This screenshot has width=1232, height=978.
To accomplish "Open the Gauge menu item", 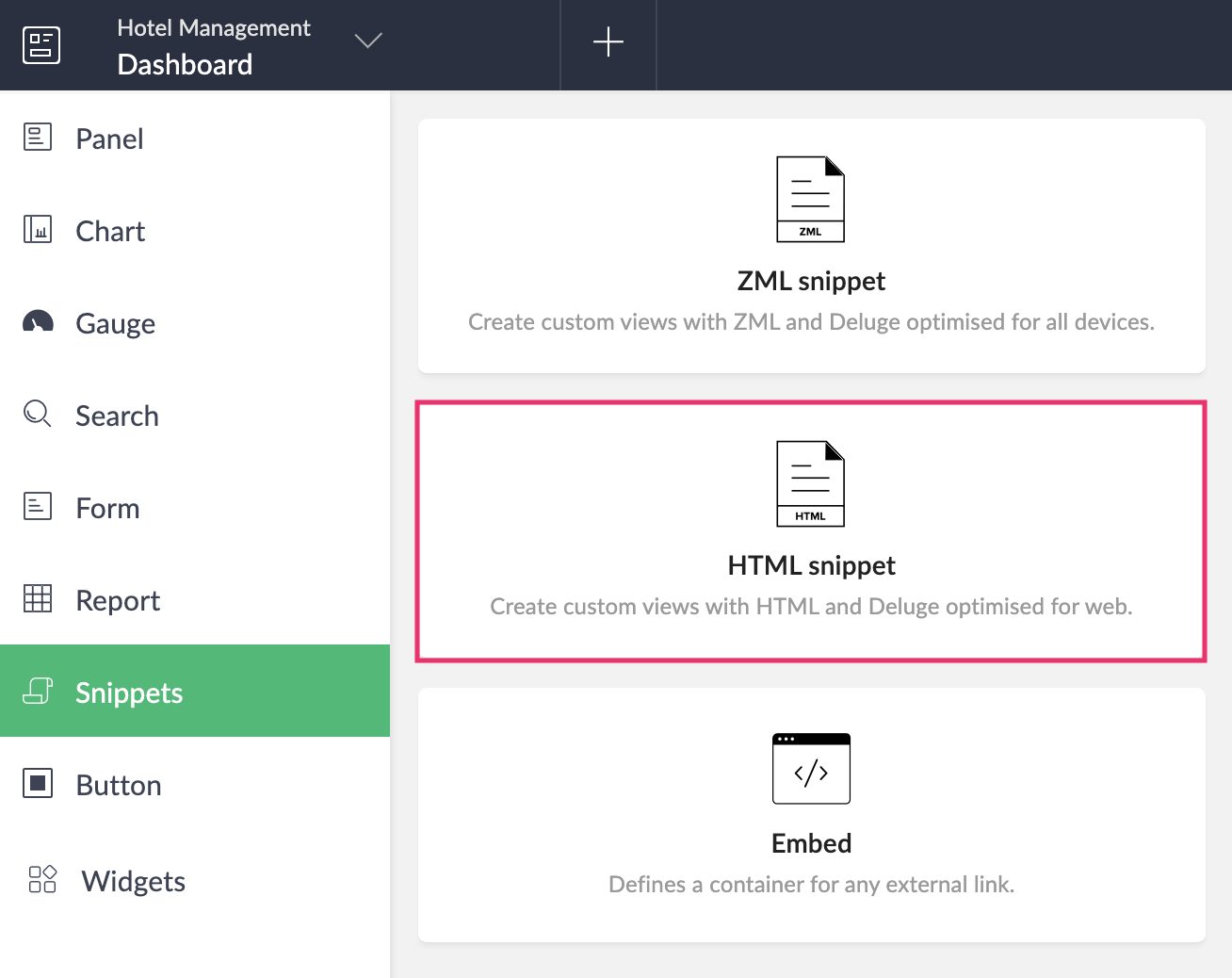I will (195, 323).
